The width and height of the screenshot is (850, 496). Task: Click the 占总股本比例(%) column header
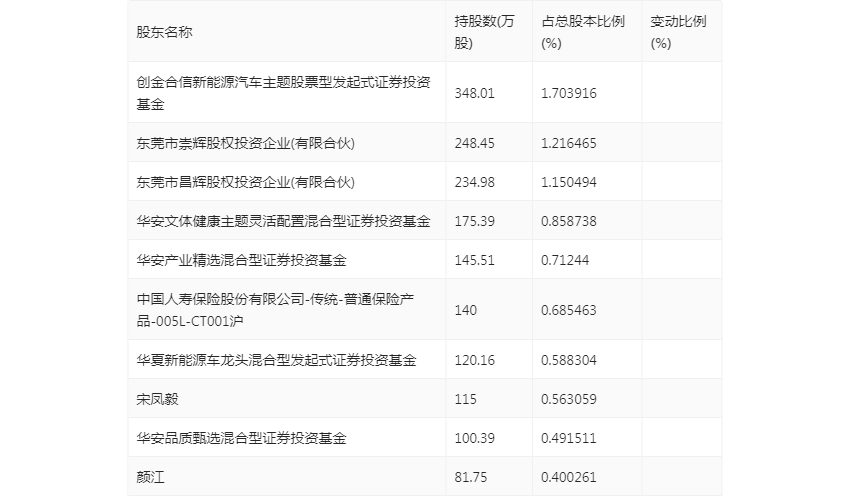[583, 32]
